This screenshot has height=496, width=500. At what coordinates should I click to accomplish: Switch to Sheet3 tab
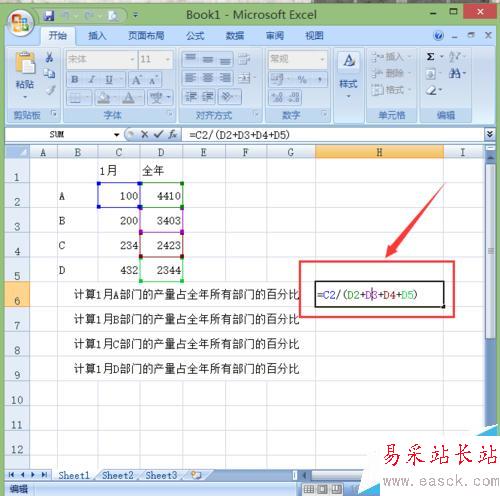coord(161,475)
